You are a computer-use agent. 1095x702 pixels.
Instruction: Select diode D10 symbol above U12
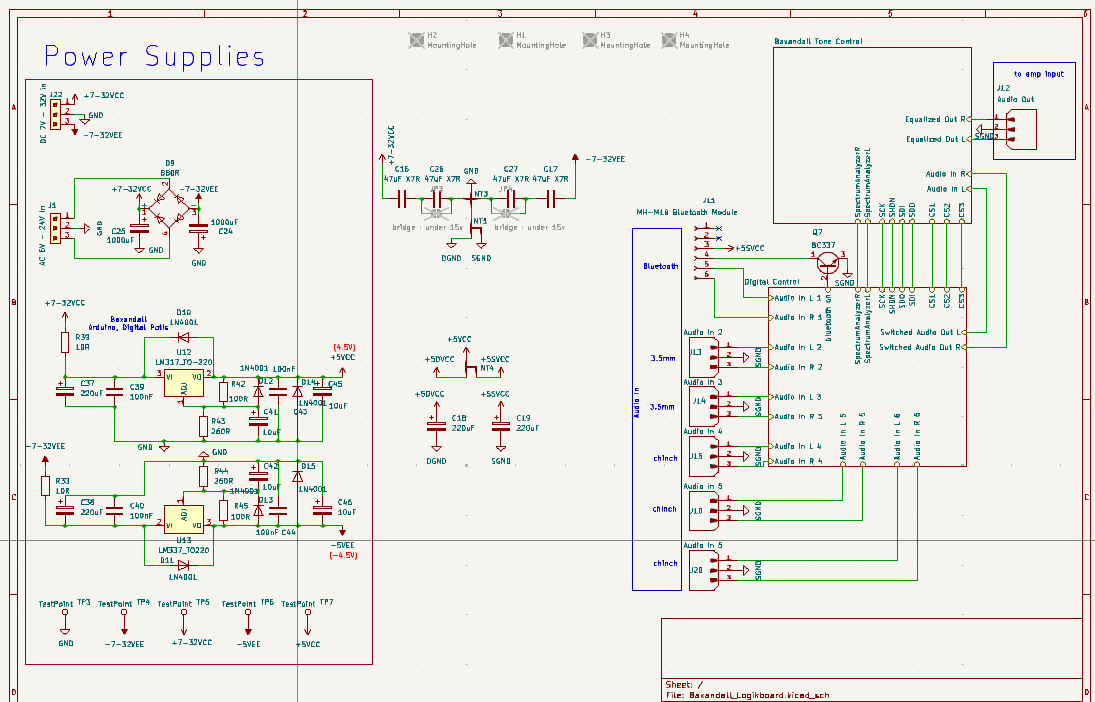pyautogui.click(x=184, y=338)
